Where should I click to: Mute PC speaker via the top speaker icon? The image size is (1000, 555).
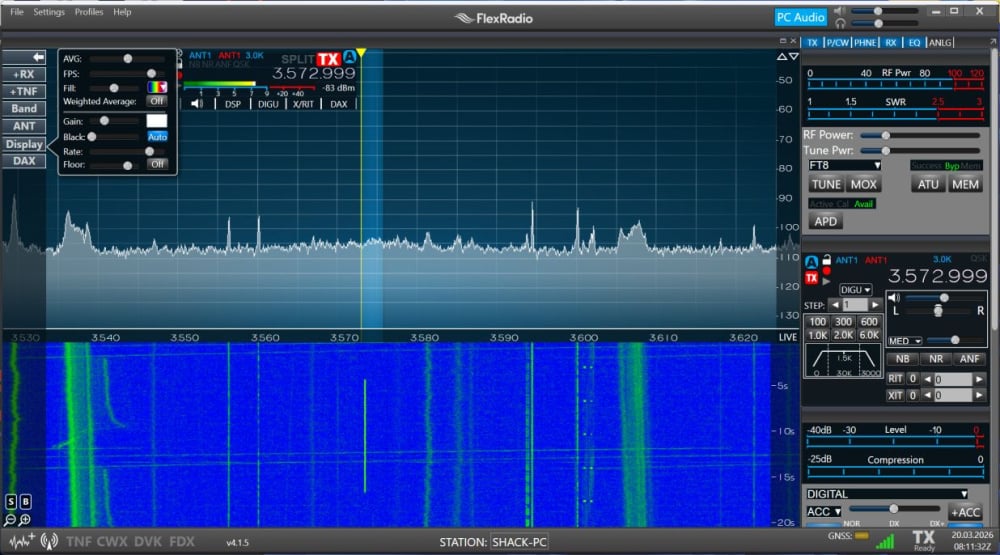[x=840, y=11]
